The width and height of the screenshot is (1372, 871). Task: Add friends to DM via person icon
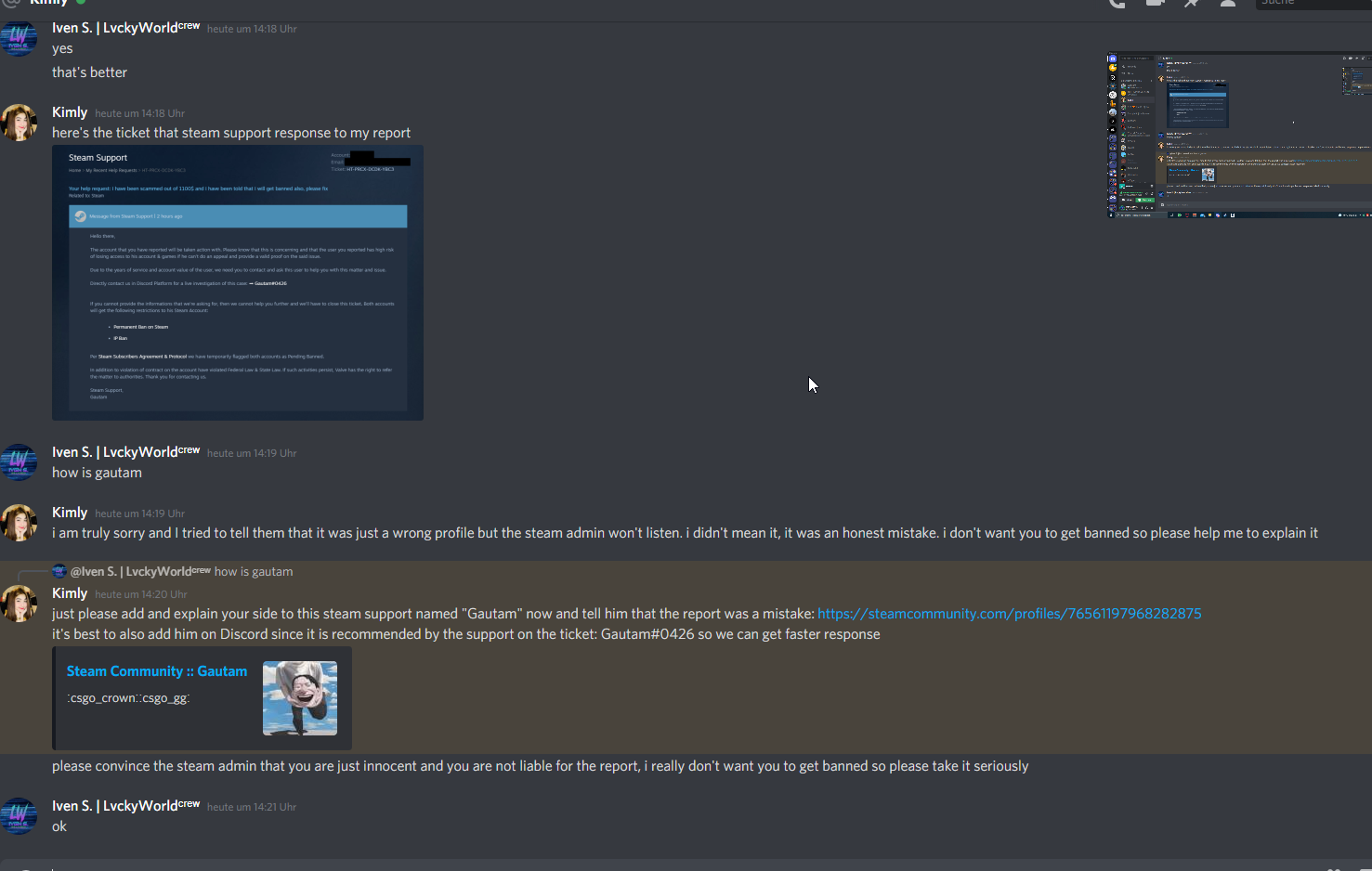tap(1227, 3)
